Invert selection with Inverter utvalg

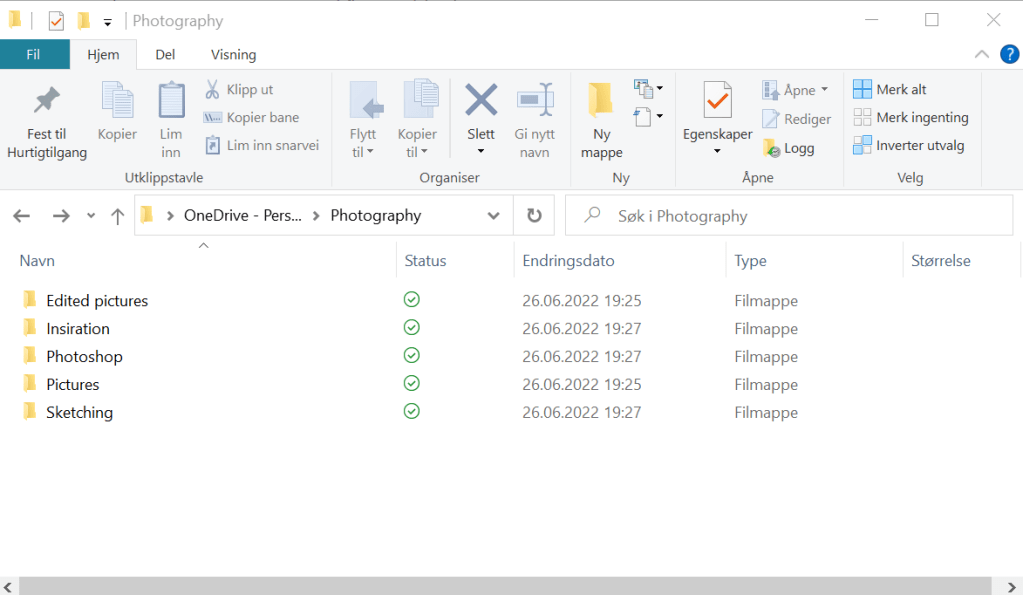coord(908,145)
